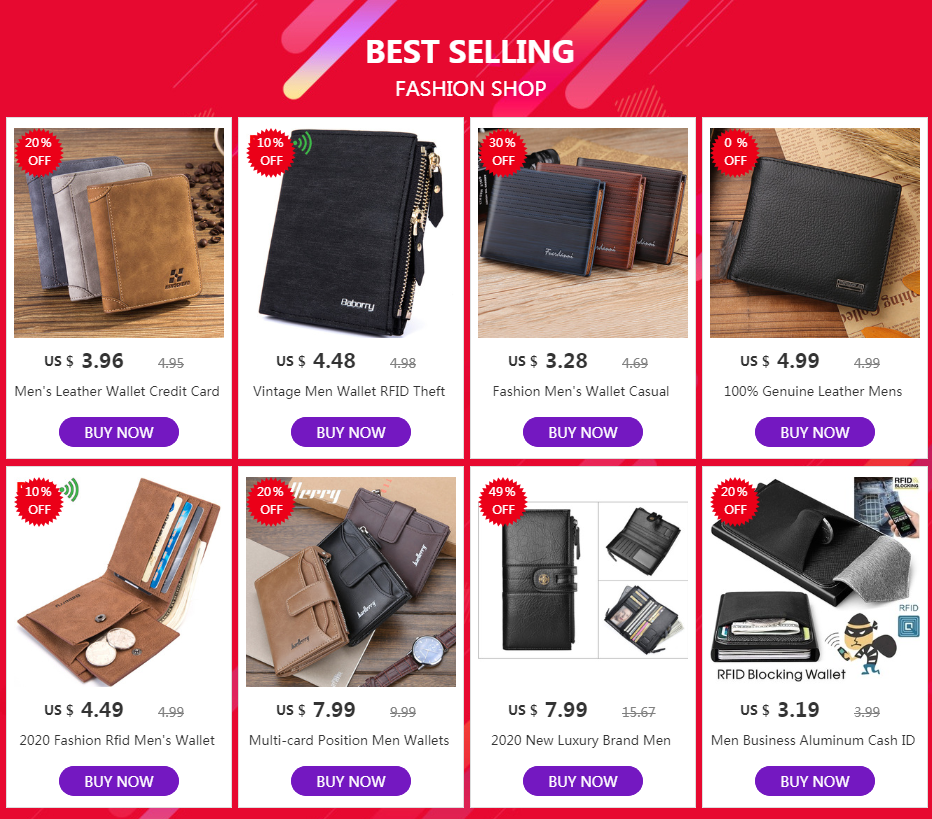Screen dimensions: 932x819
Task: Click BUY NOW under the Vintage Men Wallet RFID
Action: point(351,432)
